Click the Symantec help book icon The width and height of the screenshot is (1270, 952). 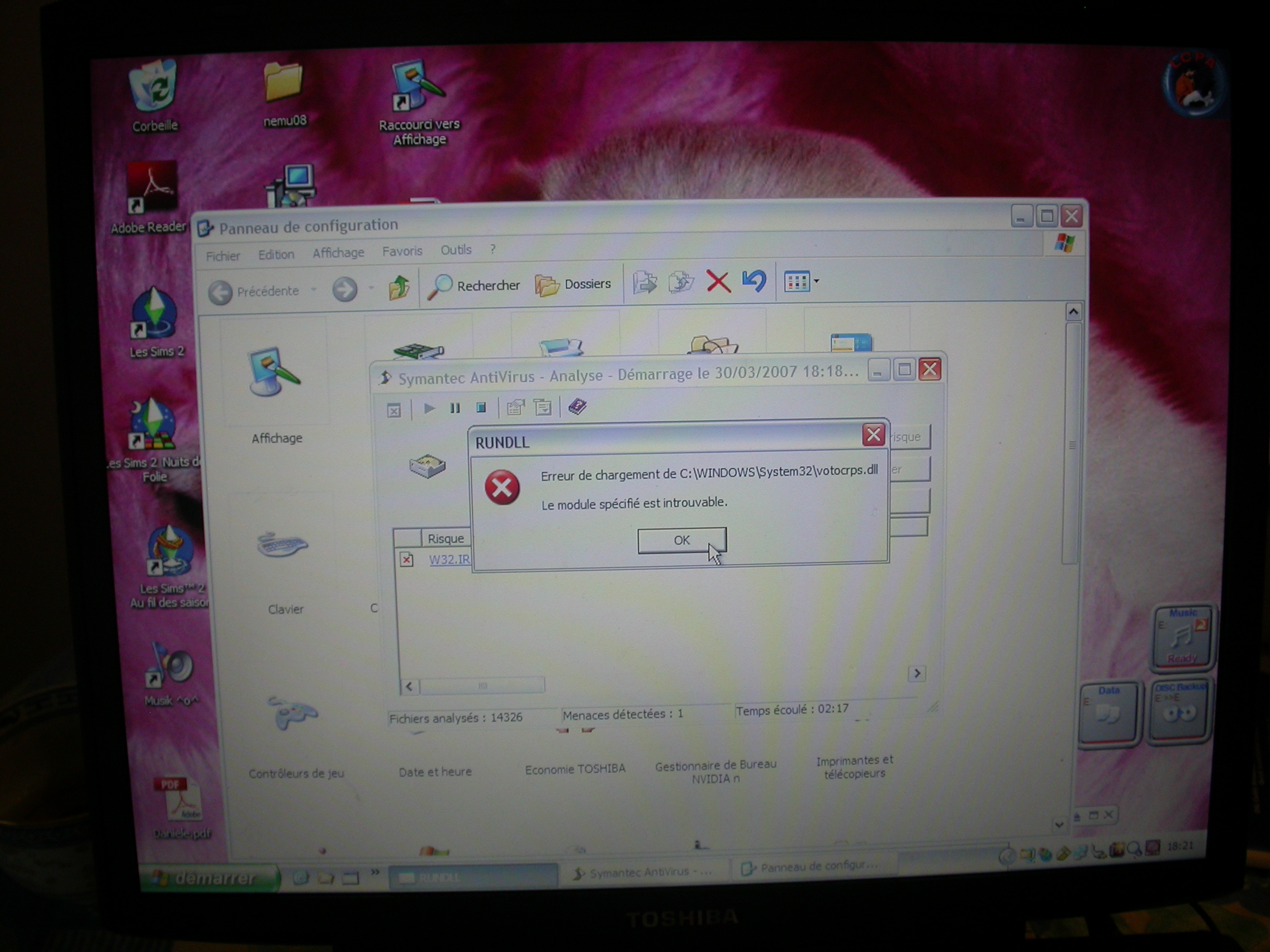[x=577, y=406]
